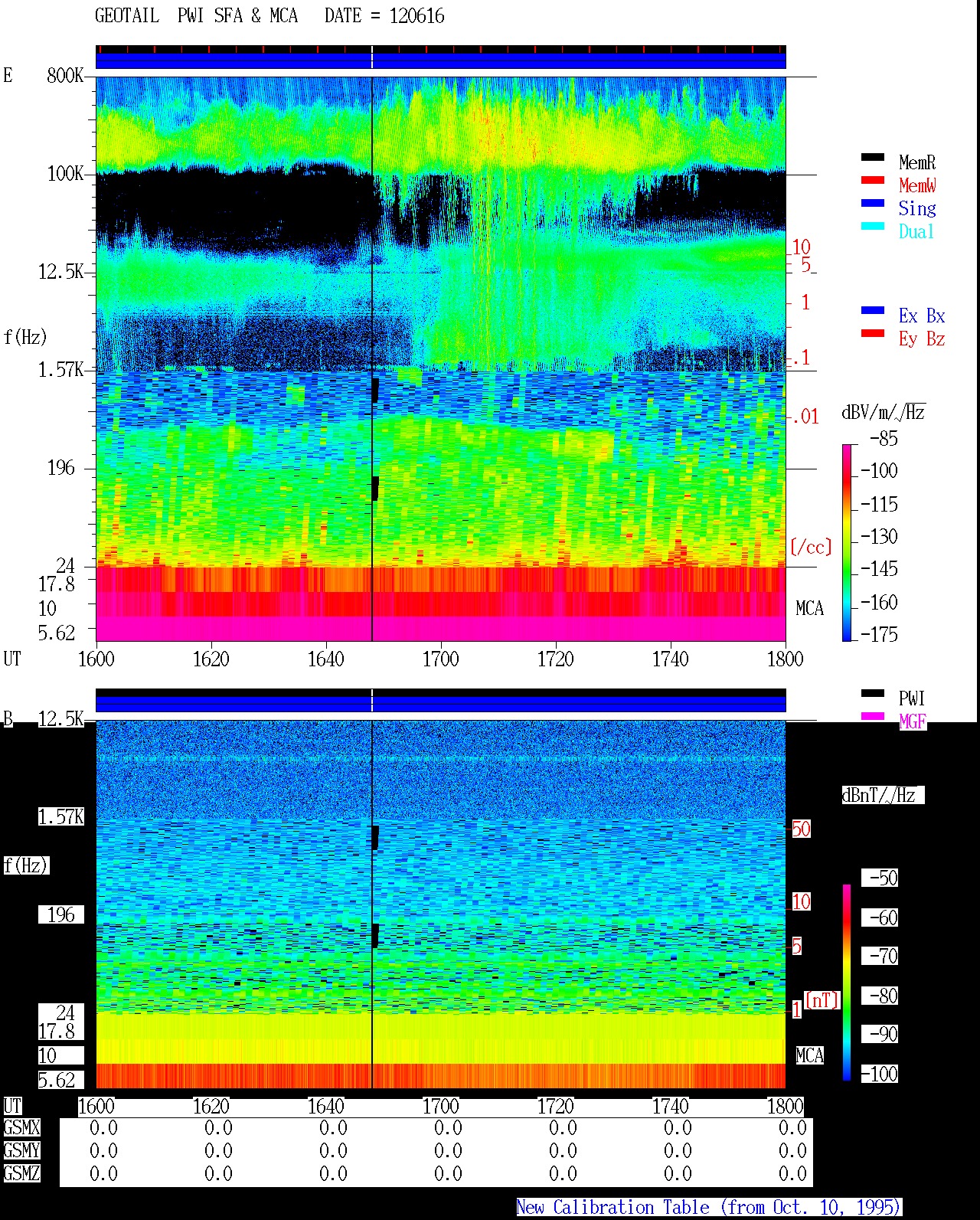Click the dBnT/√Hz color scale bar

[x=847, y=983]
